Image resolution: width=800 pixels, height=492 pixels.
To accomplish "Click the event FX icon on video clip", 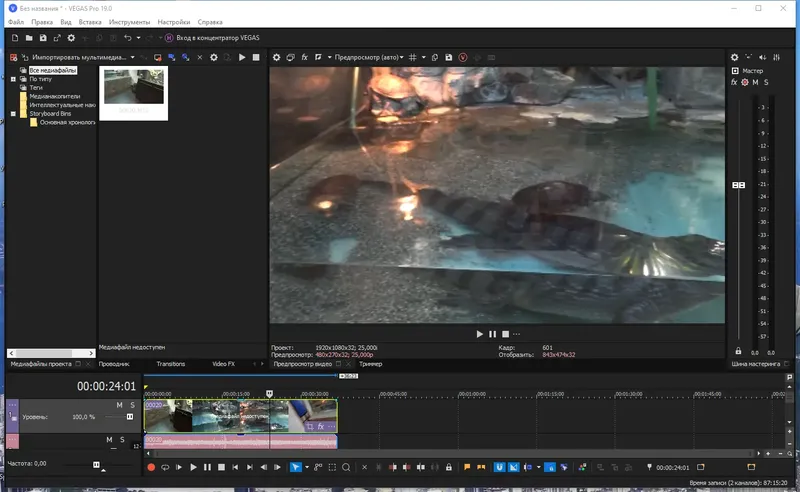I will [x=321, y=426].
